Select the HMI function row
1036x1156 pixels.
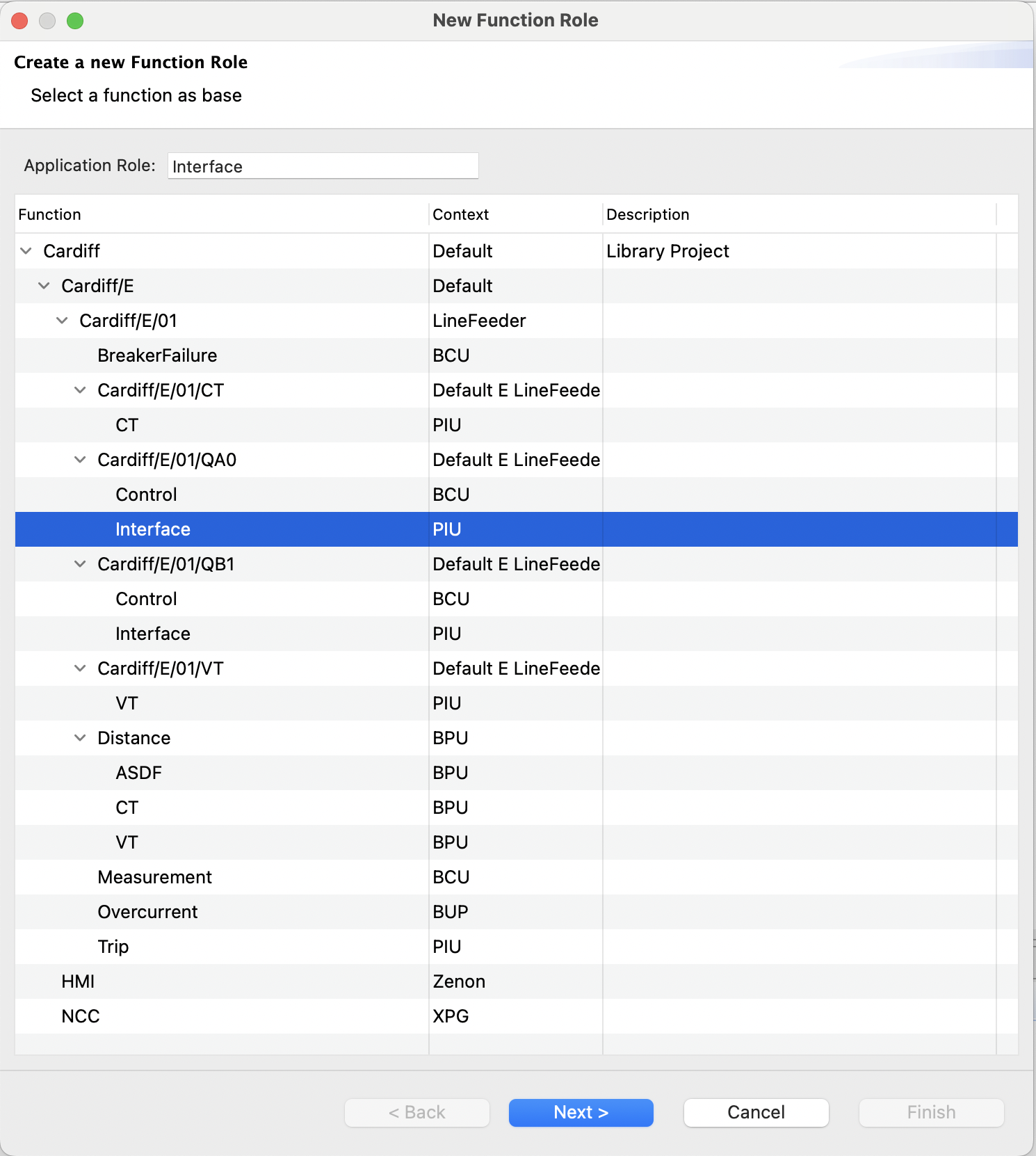(517, 981)
